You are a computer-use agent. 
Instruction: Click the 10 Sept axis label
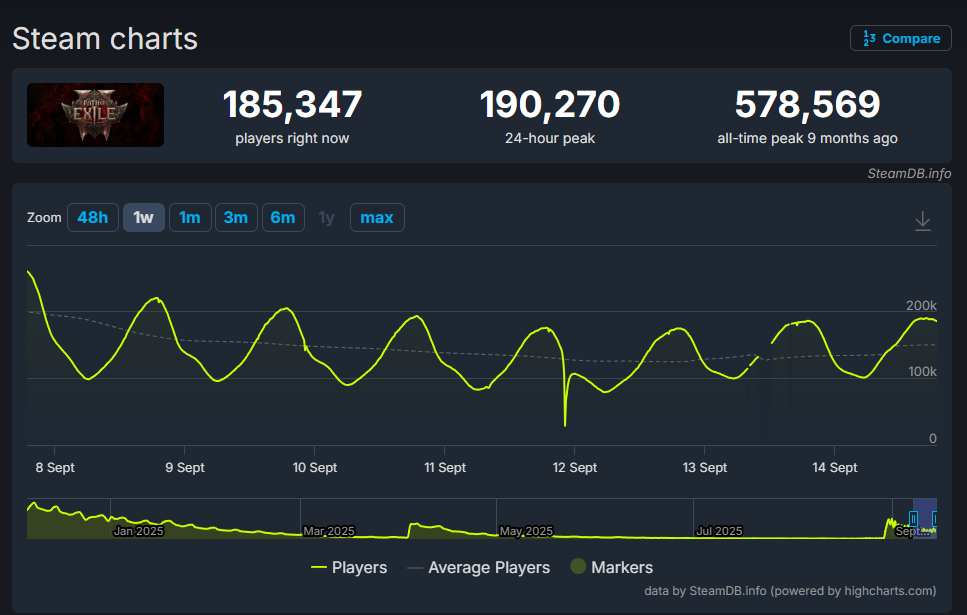(x=315, y=468)
